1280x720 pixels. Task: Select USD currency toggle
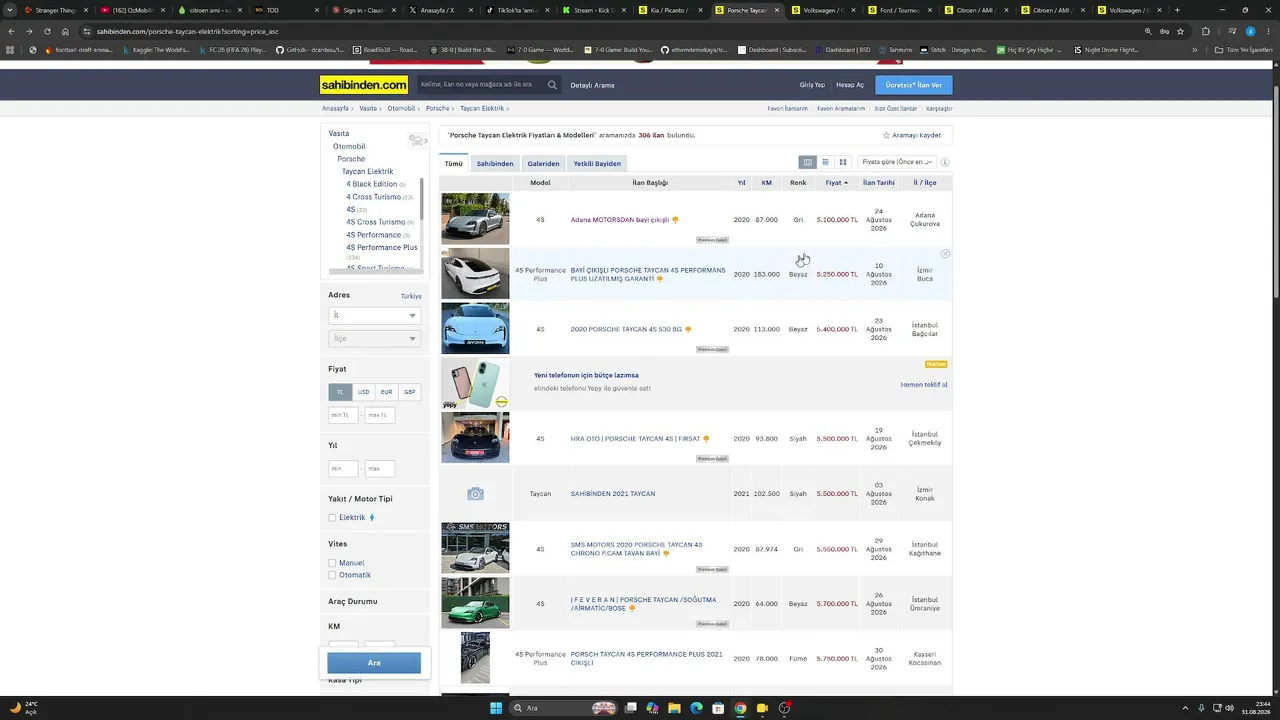364,392
